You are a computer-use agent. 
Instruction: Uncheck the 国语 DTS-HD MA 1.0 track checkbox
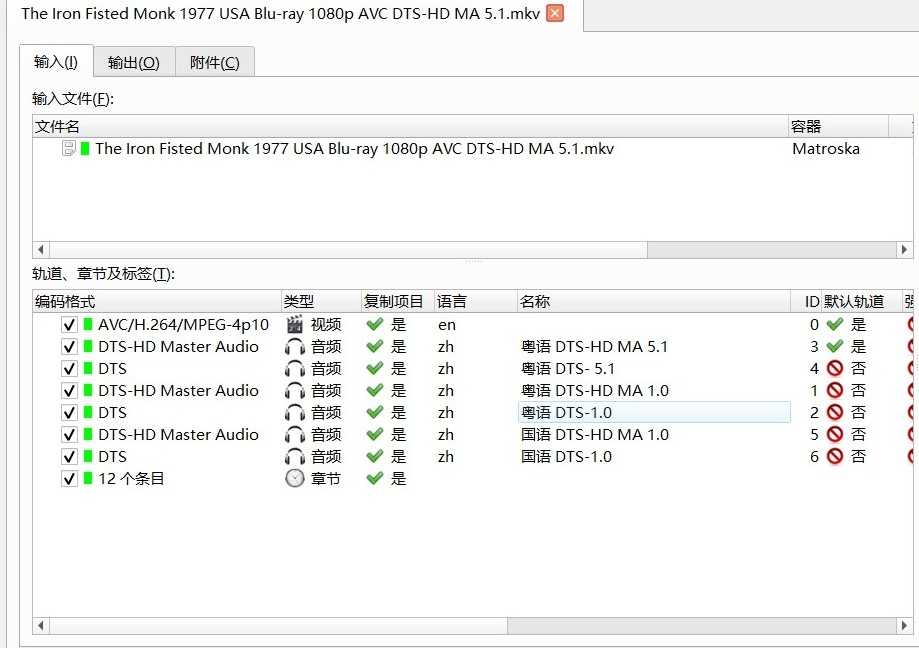pos(69,435)
